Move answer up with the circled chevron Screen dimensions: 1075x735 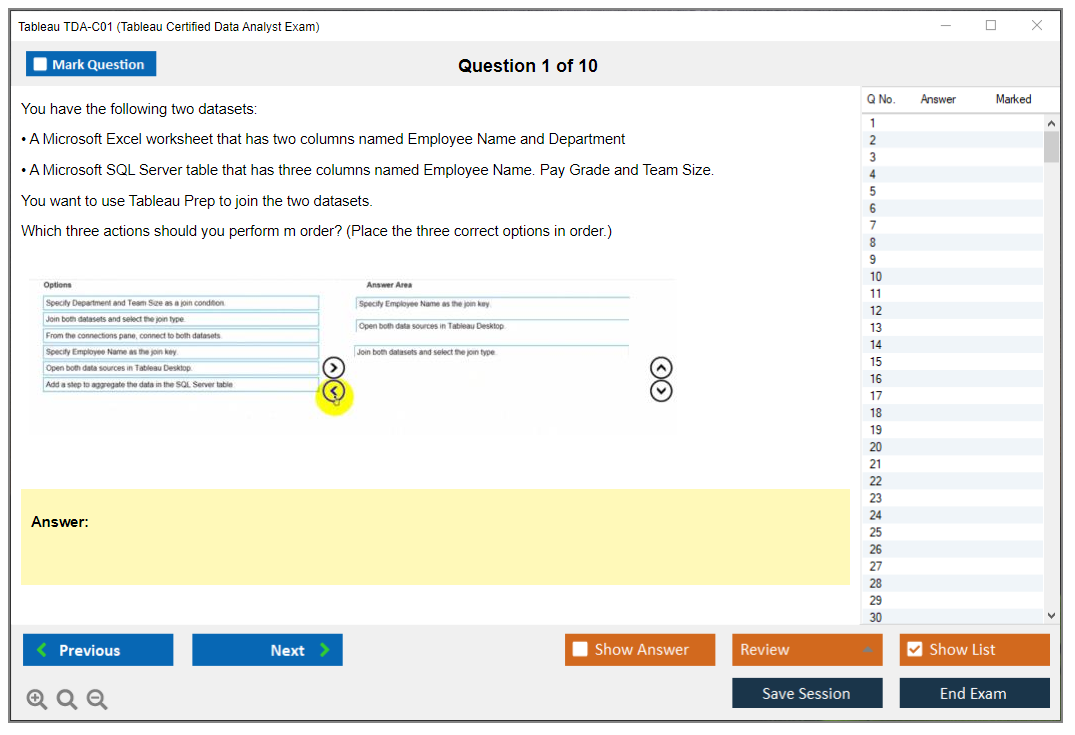(x=661, y=368)
